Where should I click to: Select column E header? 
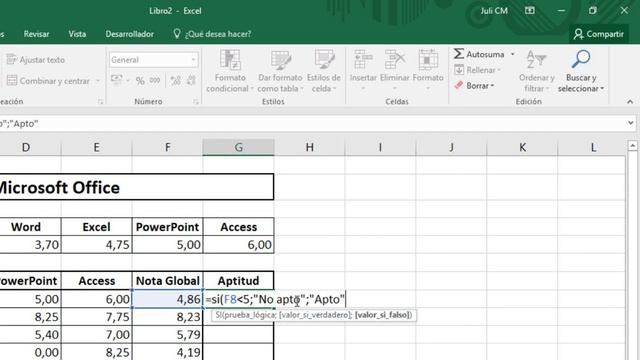click(96, 147)
